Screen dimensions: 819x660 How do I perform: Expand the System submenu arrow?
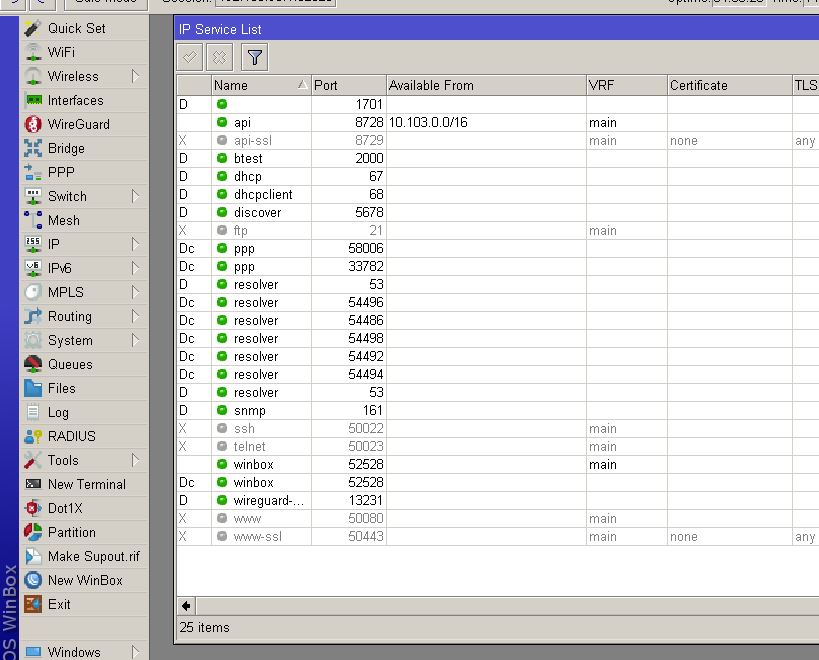tap(135, 340)
